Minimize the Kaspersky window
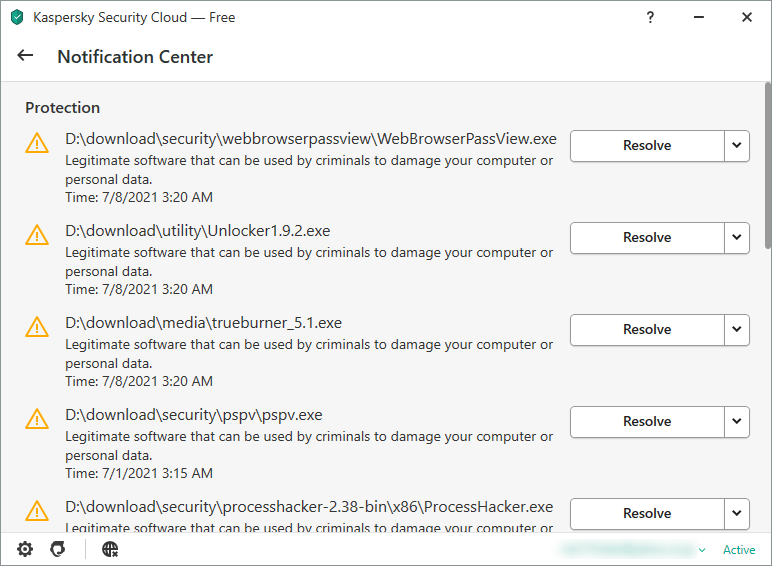772x566 pixels. pyautogui.click(x=699, y=17)
